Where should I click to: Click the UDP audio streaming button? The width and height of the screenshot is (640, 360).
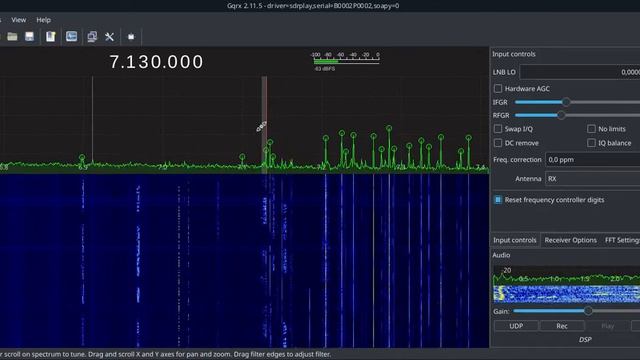(x=516, y=326)
